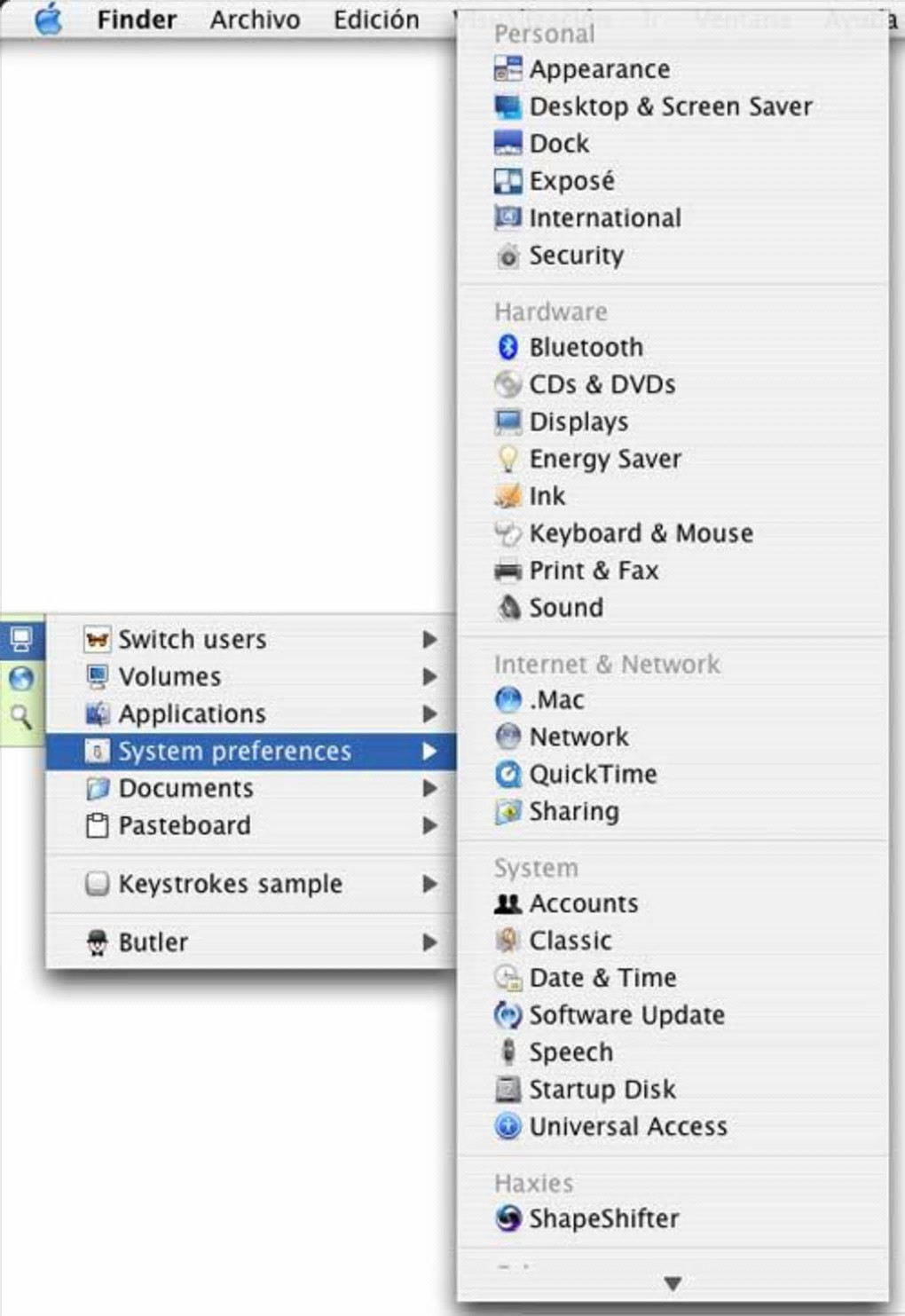
Task: Open the Archivo menu
Action: click(x=255, y=20)
